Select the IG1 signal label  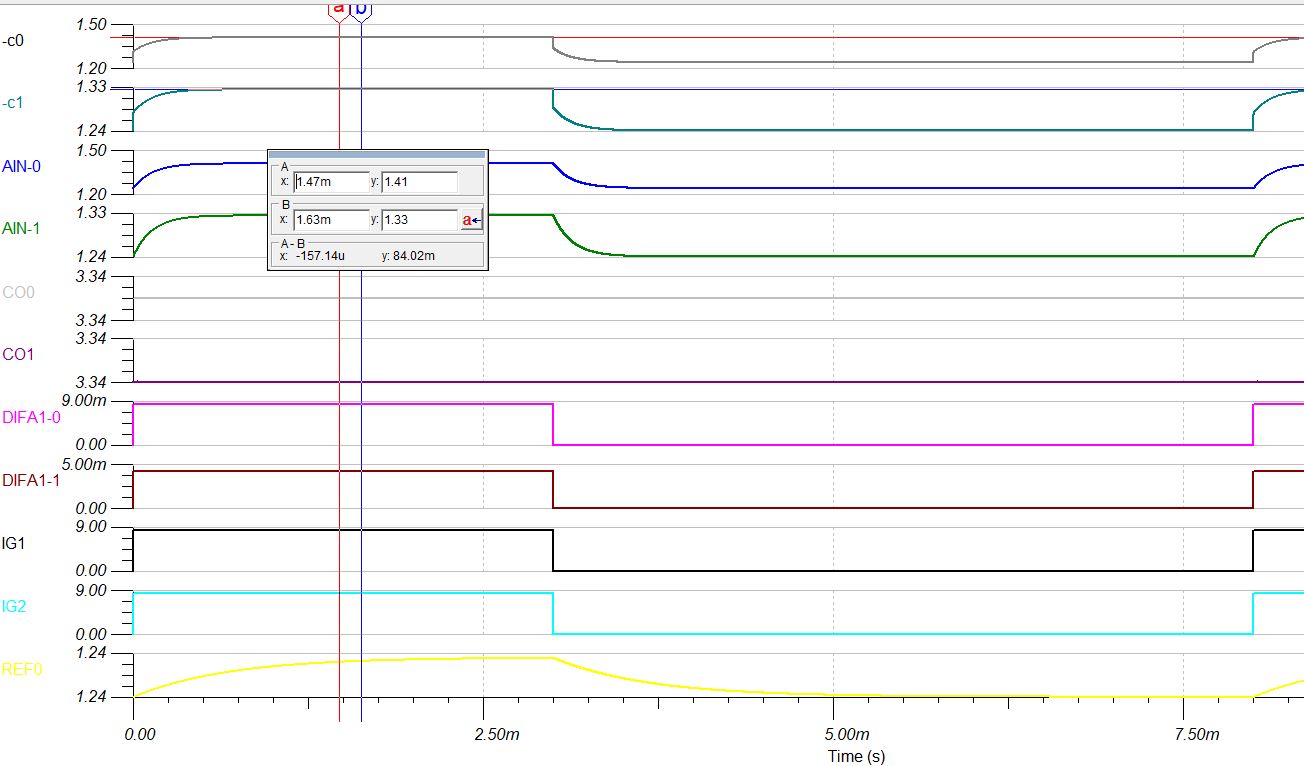click(x=13, y=543)
